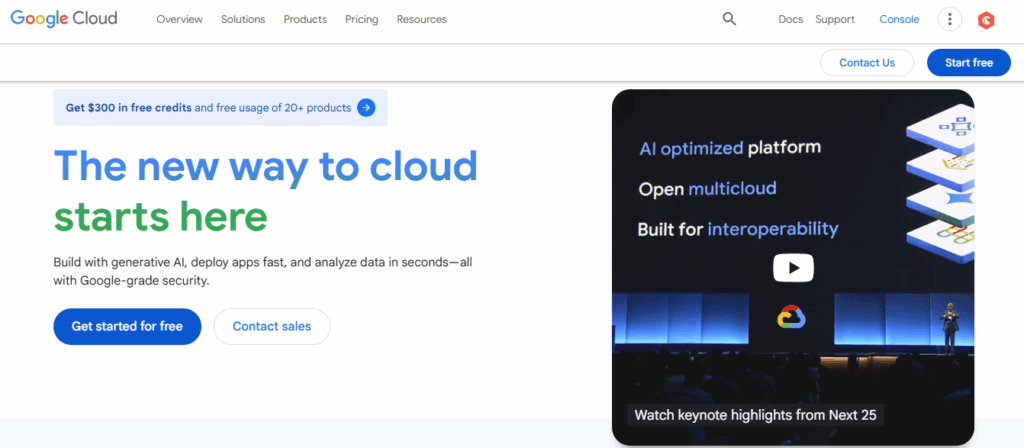Screen dimensions: 1024x448
Task: Click the green 'starts here' headline text
Action: 161,217
